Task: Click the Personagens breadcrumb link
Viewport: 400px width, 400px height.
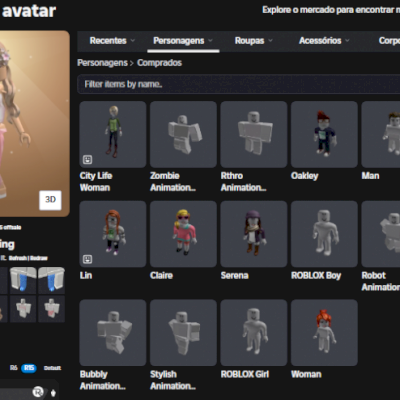Action: [102, 63]
